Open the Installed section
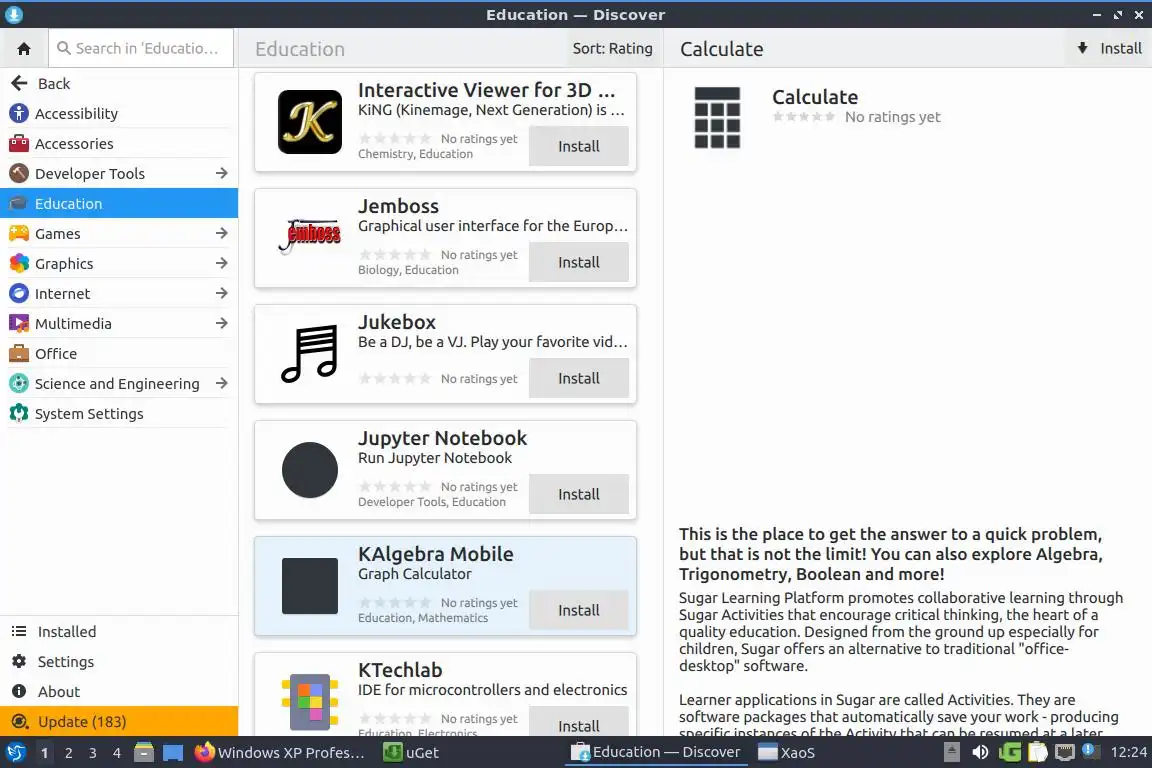Viewport: 1152px width, 768px height. point(119,632)
